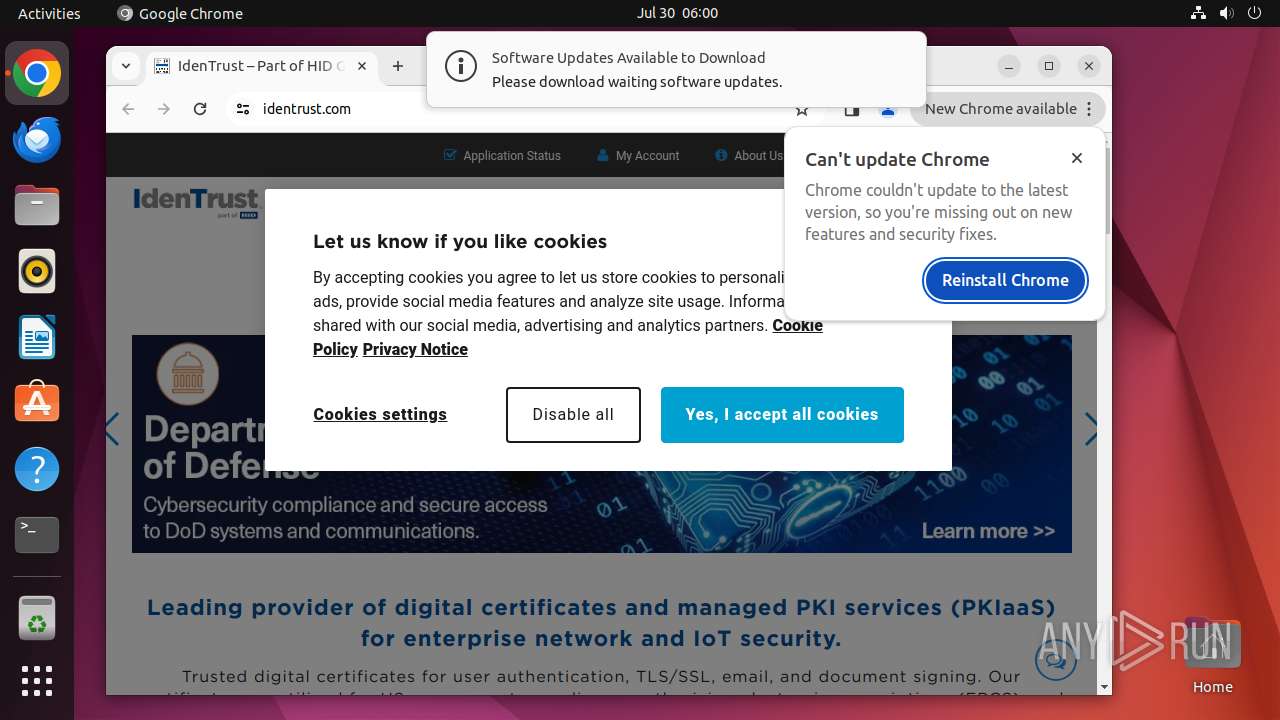1280x720 pixels.
Task: Open About Us in top navigation
Action: [749, 155]
